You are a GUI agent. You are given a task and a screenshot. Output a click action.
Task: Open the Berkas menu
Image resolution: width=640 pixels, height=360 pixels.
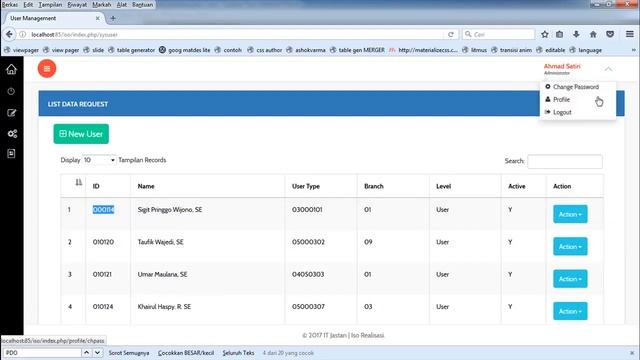click(x=9, y=4)
